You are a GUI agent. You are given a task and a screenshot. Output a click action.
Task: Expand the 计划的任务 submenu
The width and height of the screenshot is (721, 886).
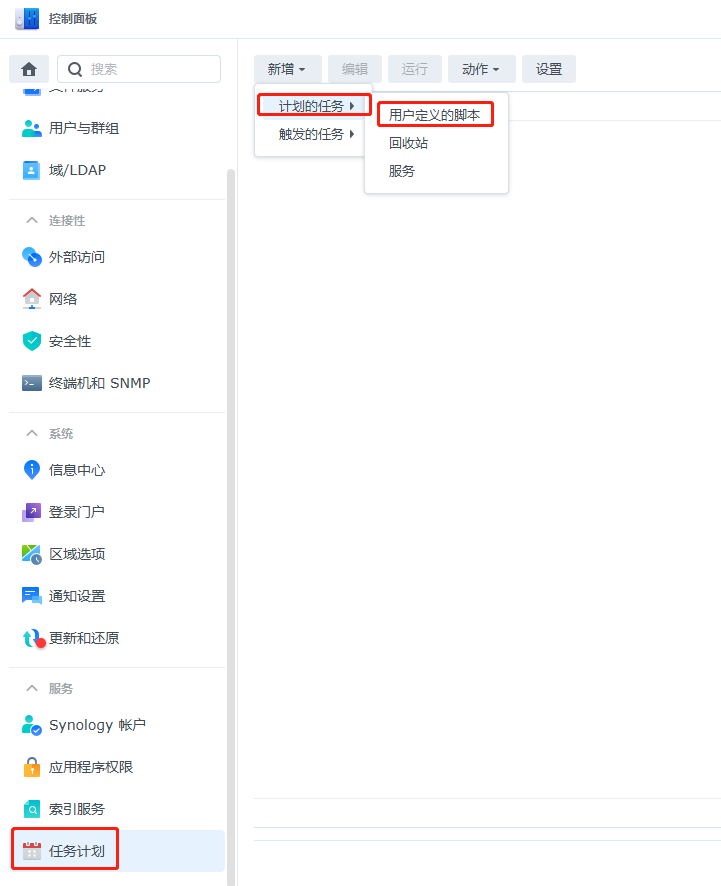(315, 106)
